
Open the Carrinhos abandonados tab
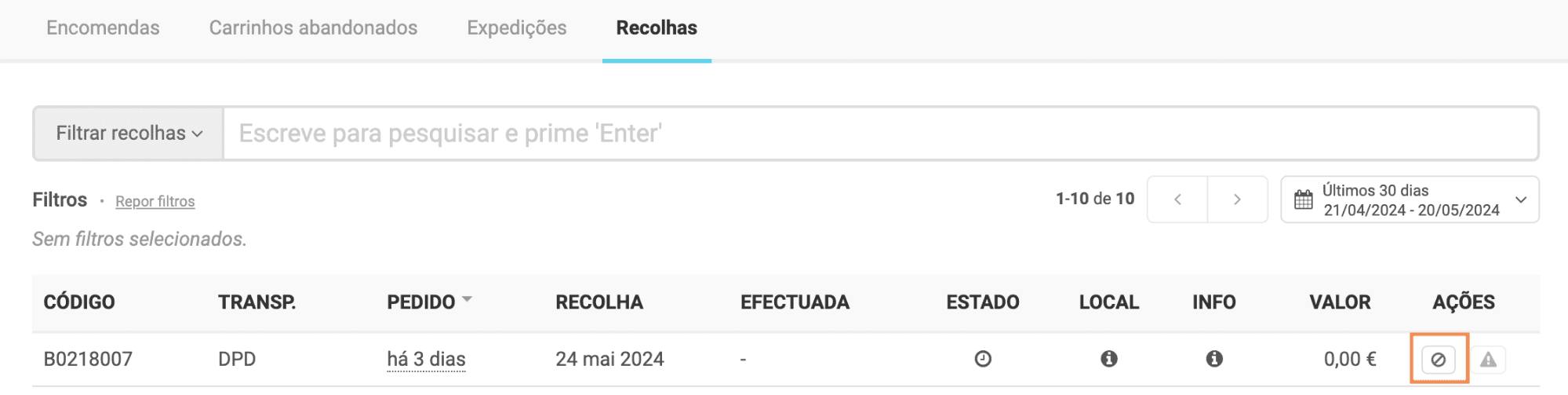(313, 28)
